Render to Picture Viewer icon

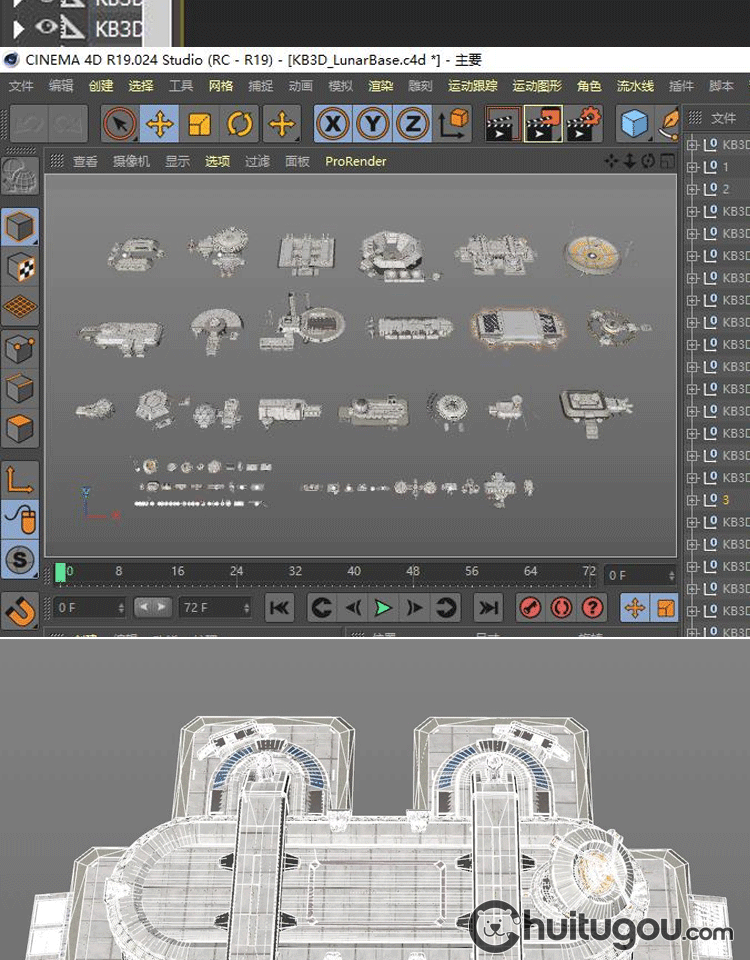[542, 124]
